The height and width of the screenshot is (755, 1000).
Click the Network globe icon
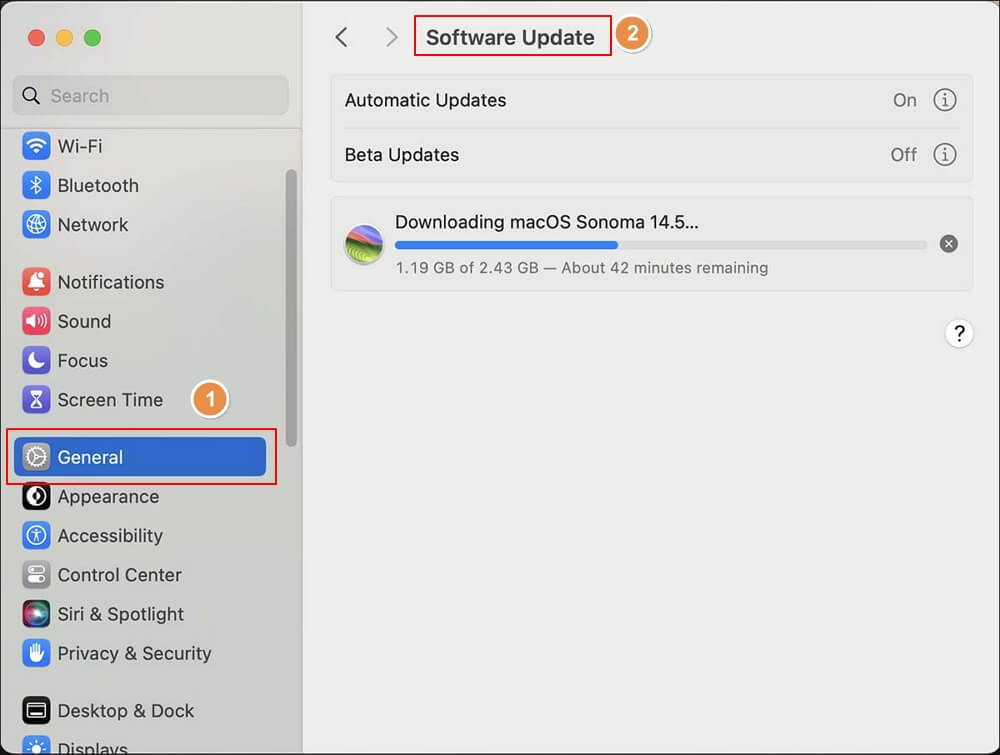[36, 224]
